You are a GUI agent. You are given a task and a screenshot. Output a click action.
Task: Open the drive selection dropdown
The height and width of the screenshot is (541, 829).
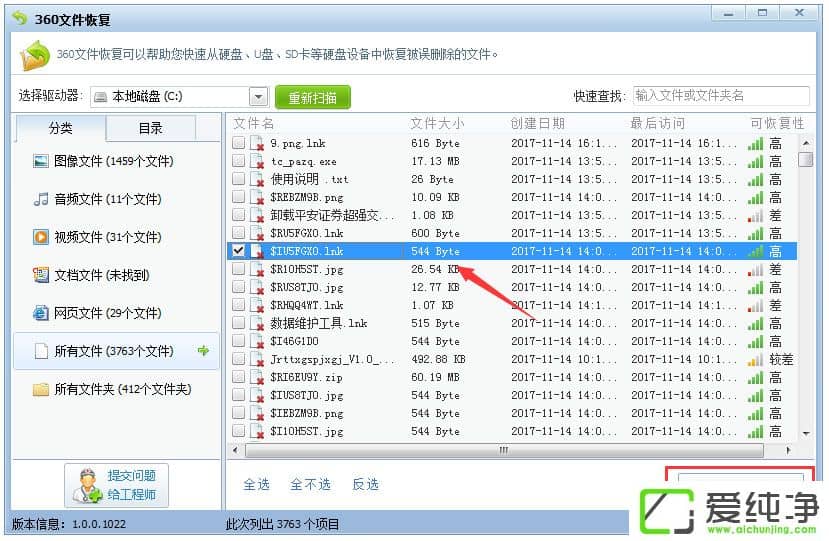[258, 97]
